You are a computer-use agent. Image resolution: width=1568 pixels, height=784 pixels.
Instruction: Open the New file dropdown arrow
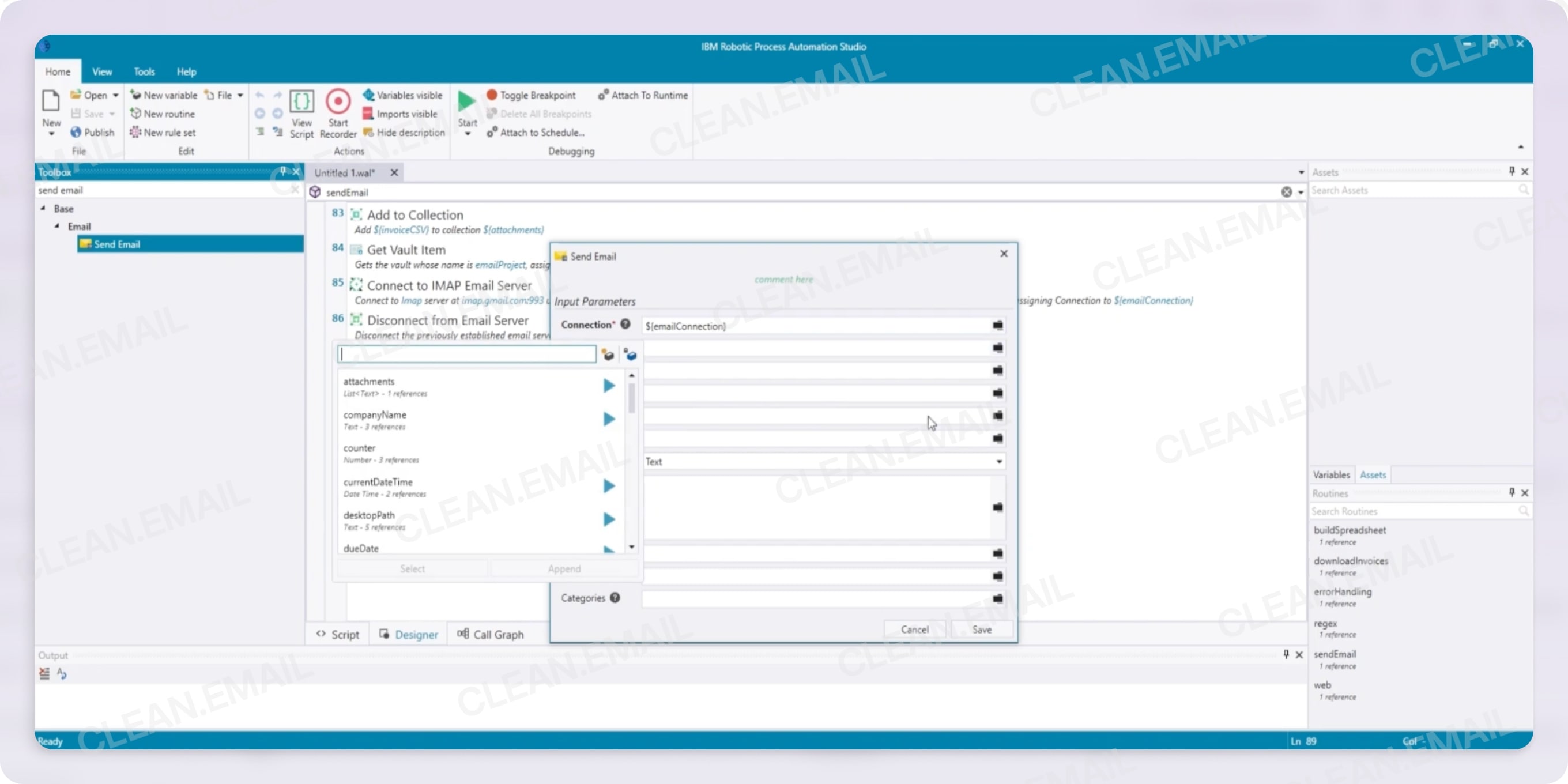(240, 95)
